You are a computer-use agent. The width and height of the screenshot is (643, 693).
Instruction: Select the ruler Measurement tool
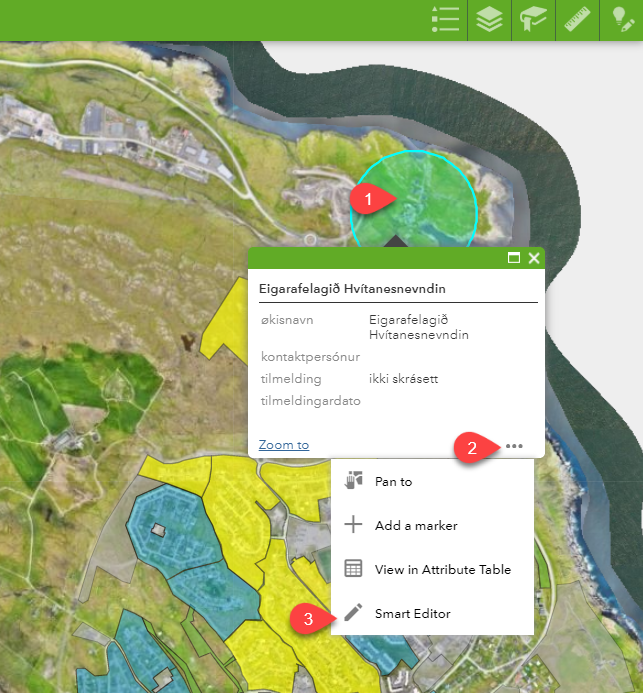click(x=577, y=20)
